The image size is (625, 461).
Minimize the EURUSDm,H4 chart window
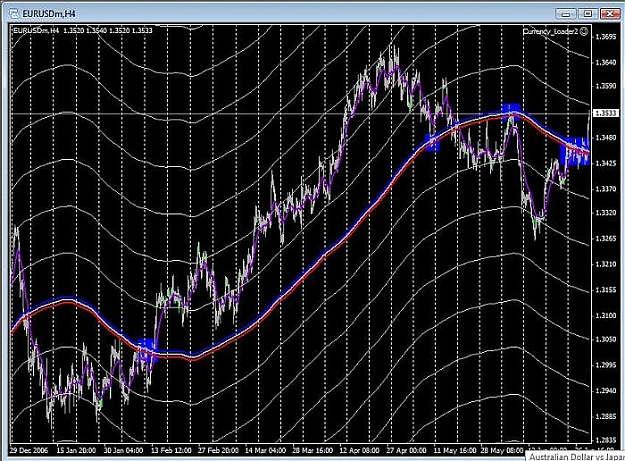click(566, 14)
